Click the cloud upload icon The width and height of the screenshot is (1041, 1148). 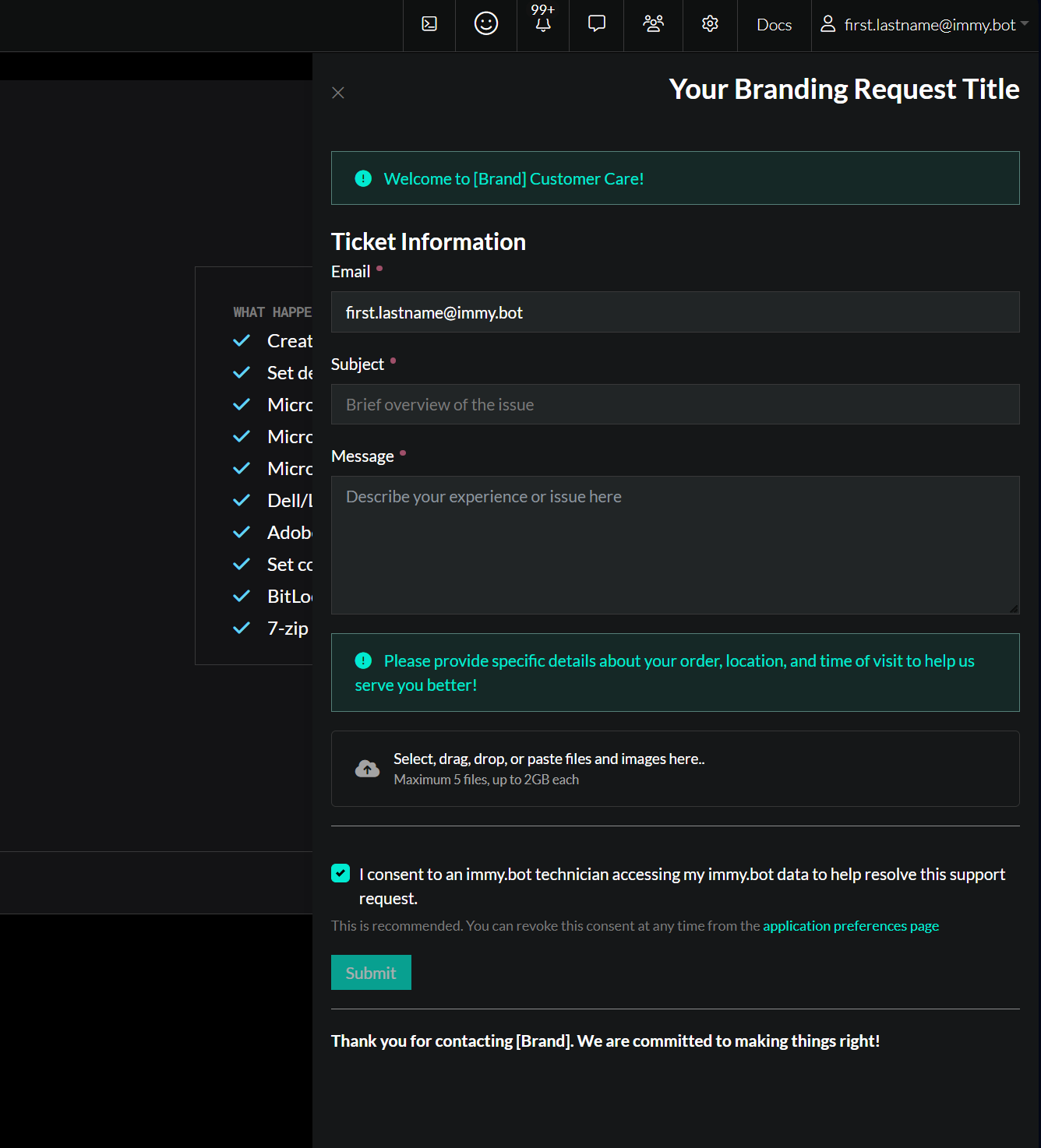pos(367,769)
